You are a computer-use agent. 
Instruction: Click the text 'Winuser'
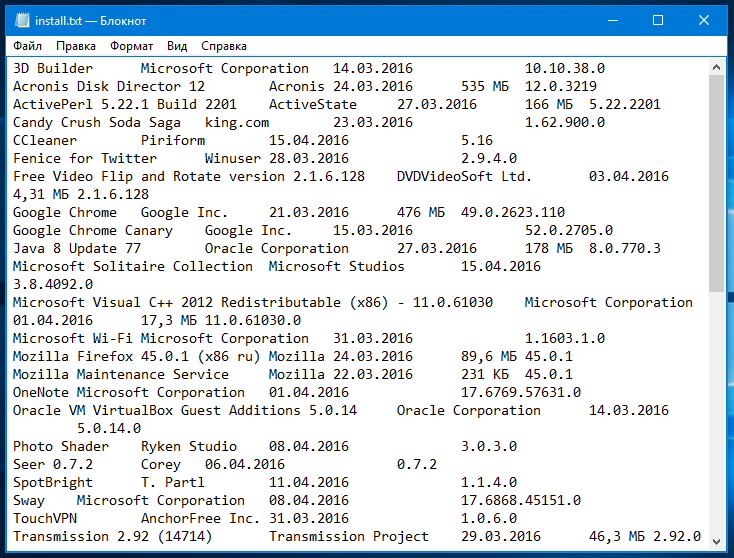[232, 158]
